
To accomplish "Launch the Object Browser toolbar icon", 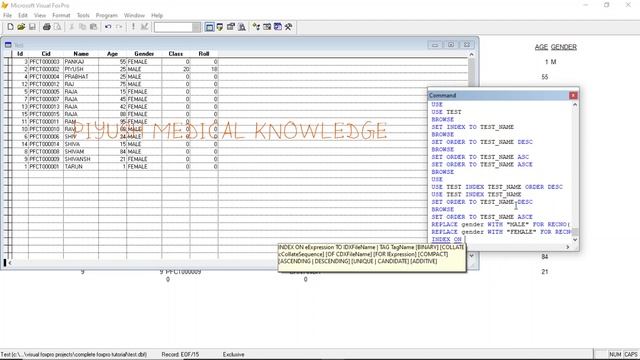I will (267, 27).
